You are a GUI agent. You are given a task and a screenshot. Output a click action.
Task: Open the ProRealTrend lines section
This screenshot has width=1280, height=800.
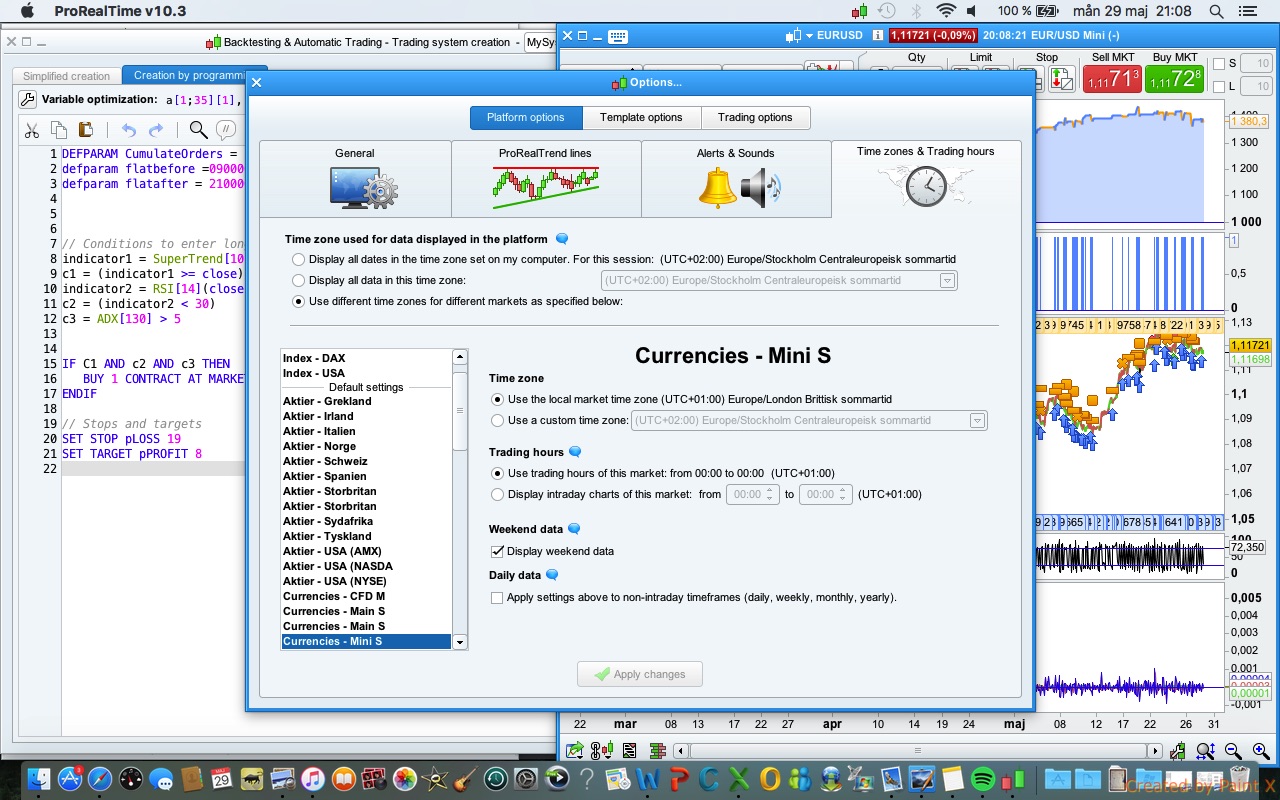tap(546, 179)
